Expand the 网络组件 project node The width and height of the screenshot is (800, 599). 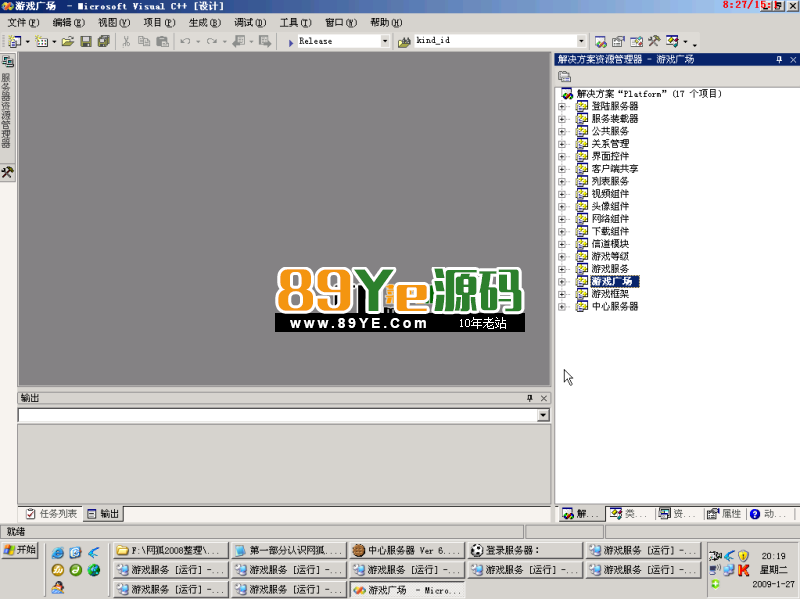pos(562,219)
